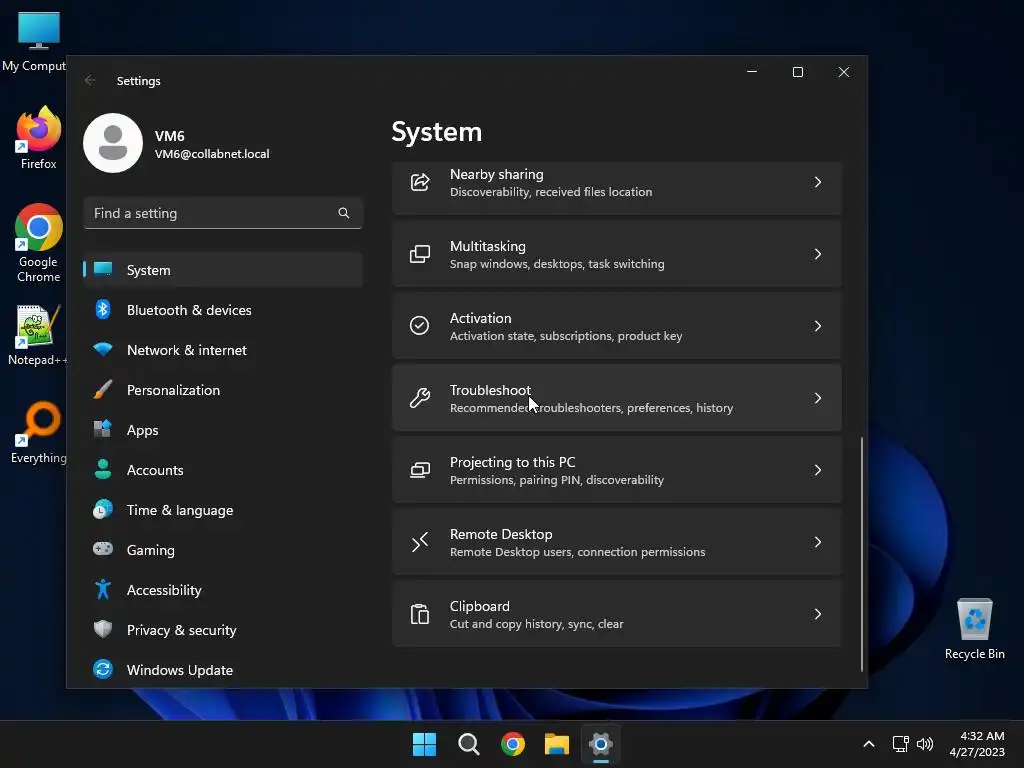The image size is (1024, 768).
Task: Click the Accounts person icon in sidebar
Action: tap(103, 469)
